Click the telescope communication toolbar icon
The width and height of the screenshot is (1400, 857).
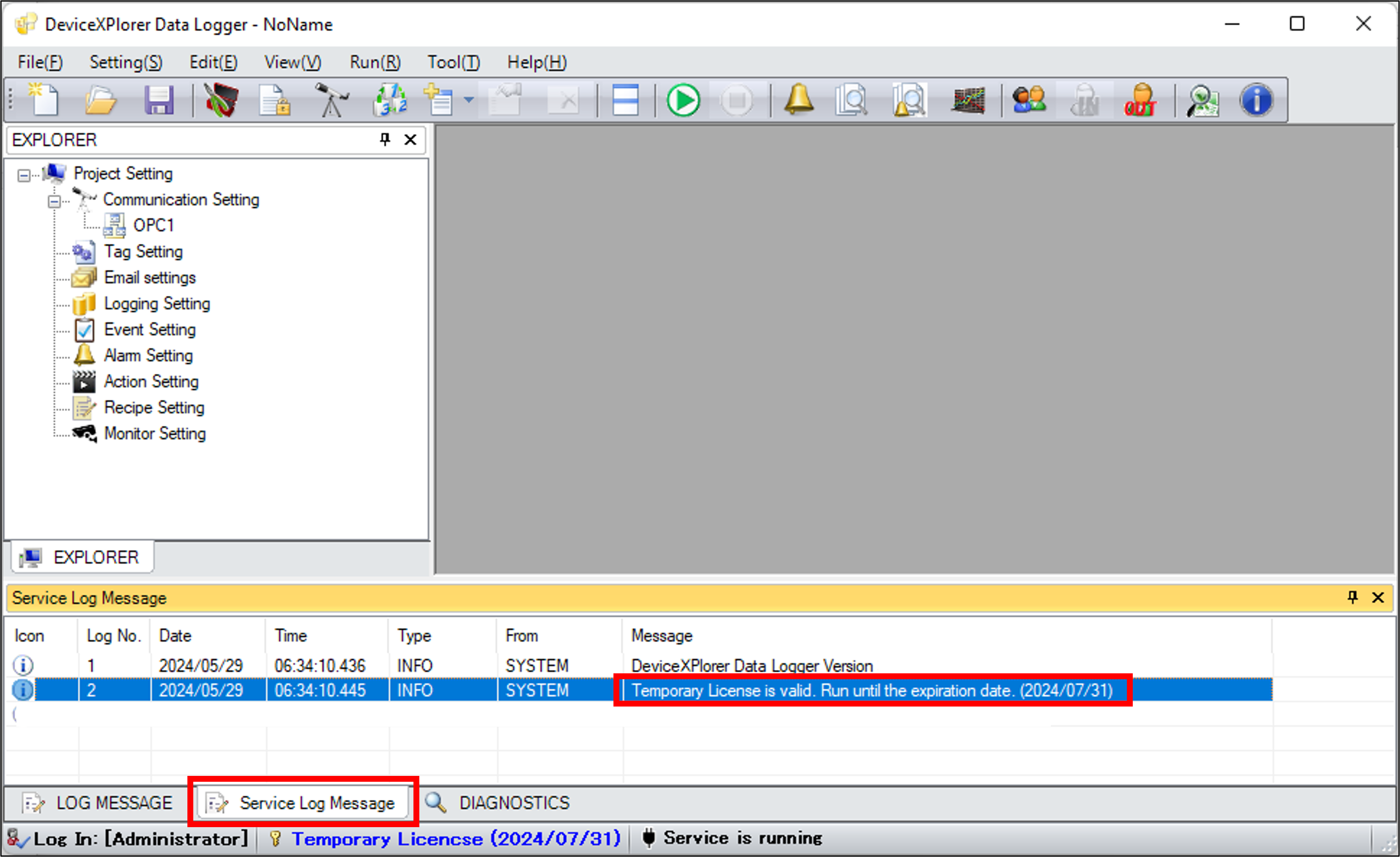pyautogui.click(x=332, y=100)
